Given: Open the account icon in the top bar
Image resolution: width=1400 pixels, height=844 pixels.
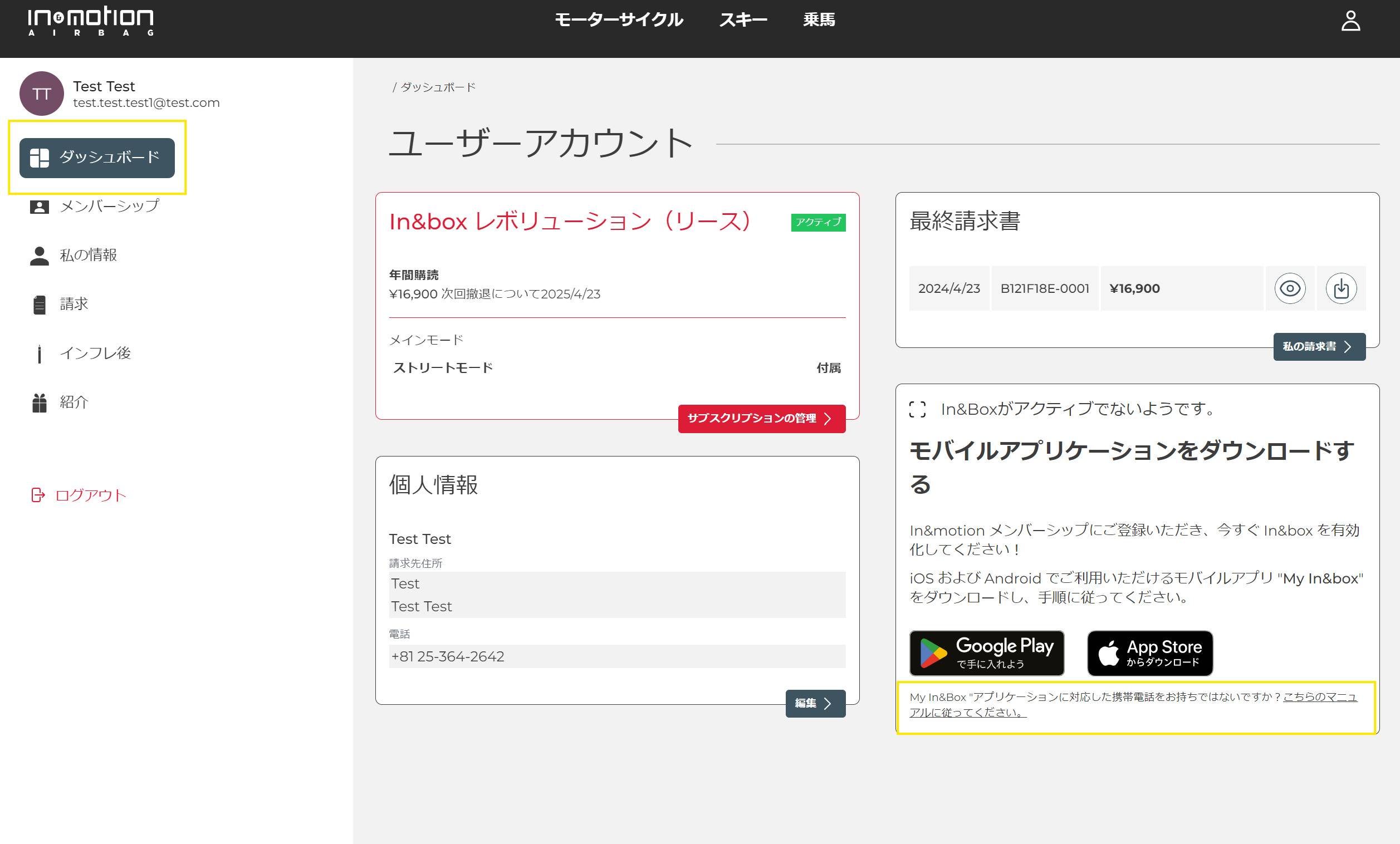Looking at the screenshot, I should point(1351,22).
